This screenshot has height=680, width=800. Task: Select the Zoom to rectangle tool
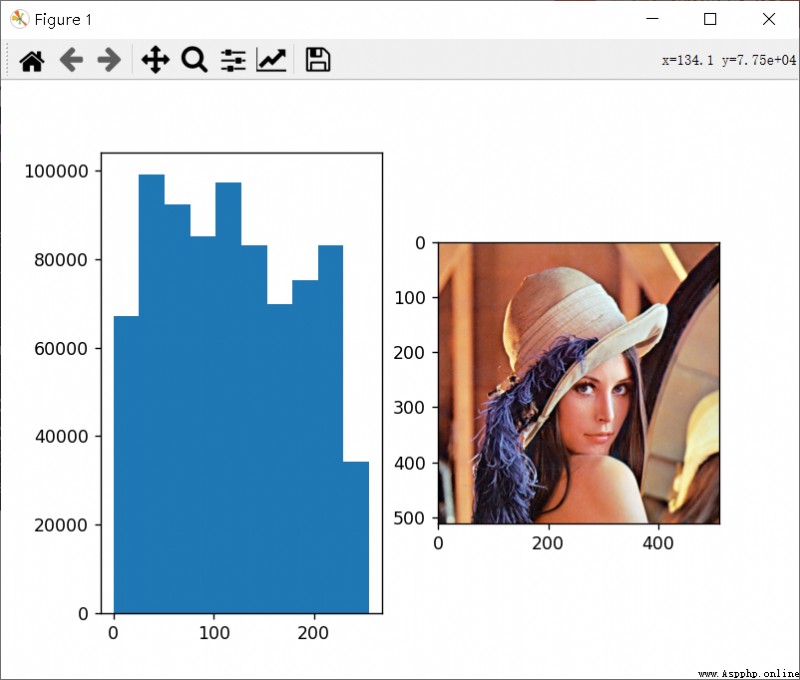point(194,60)
